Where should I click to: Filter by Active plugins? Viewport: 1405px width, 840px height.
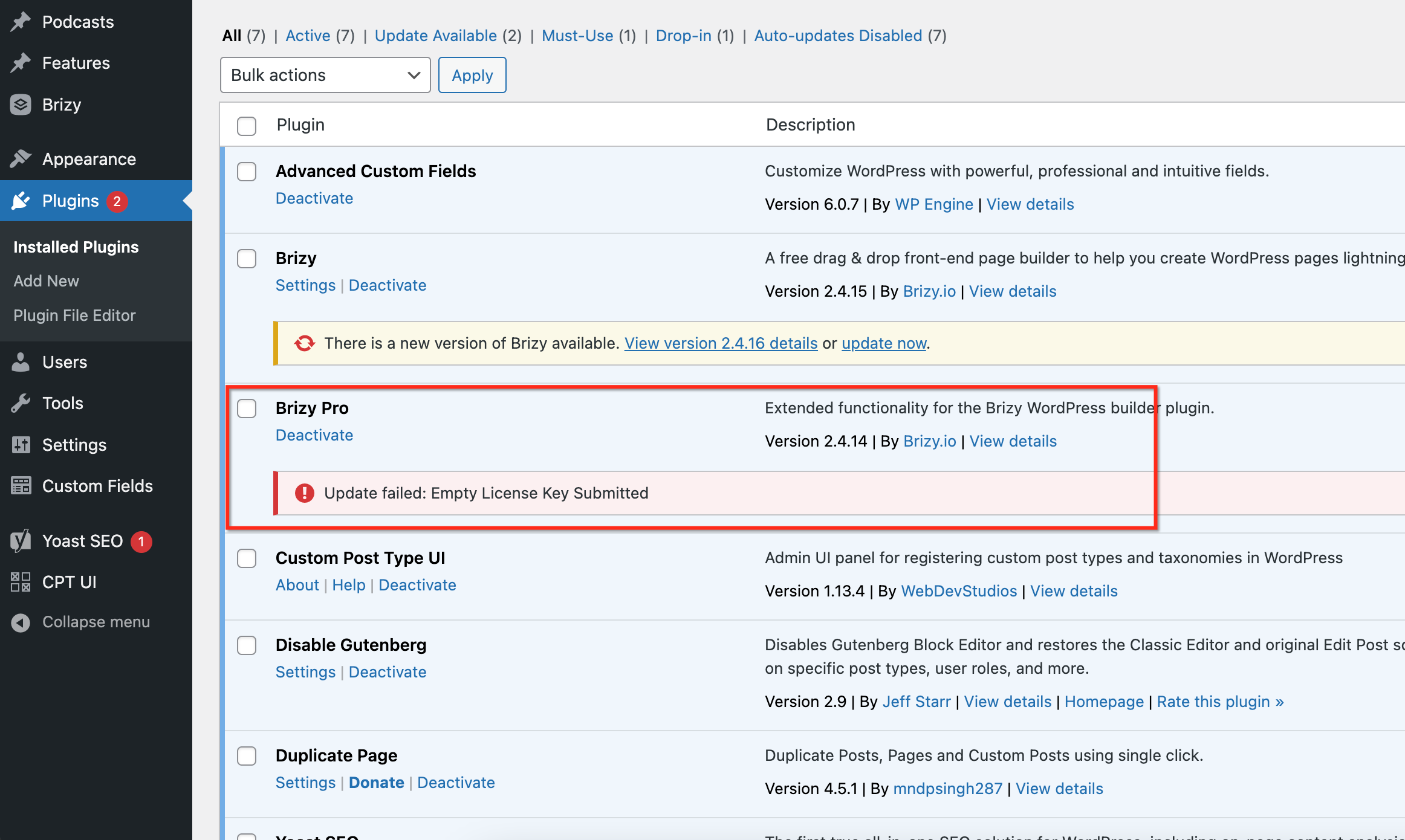pos(308,36)
